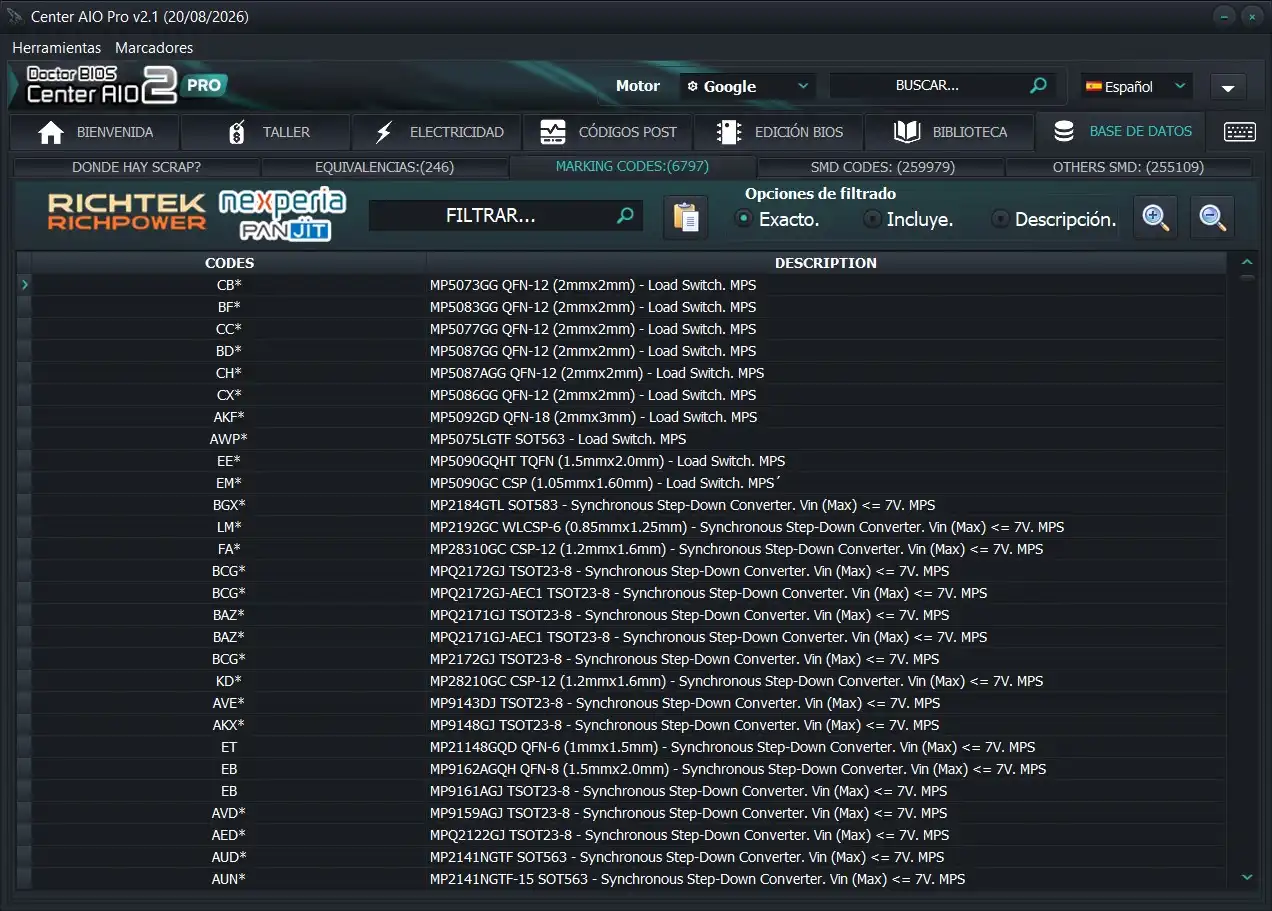
Task: Select the code cell BGX*
Action: click(229, 505)
